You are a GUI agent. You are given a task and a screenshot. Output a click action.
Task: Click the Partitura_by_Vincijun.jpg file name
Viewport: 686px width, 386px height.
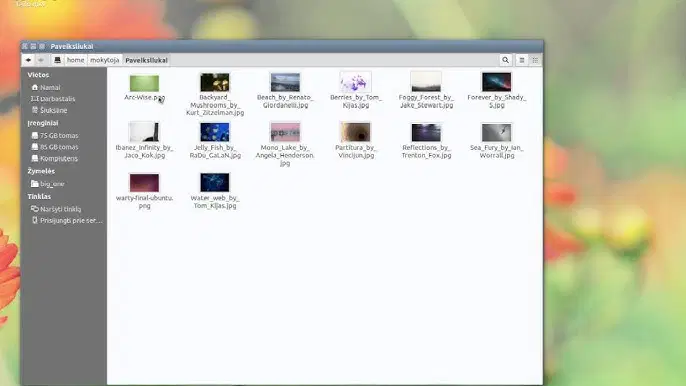pos(356,151)
